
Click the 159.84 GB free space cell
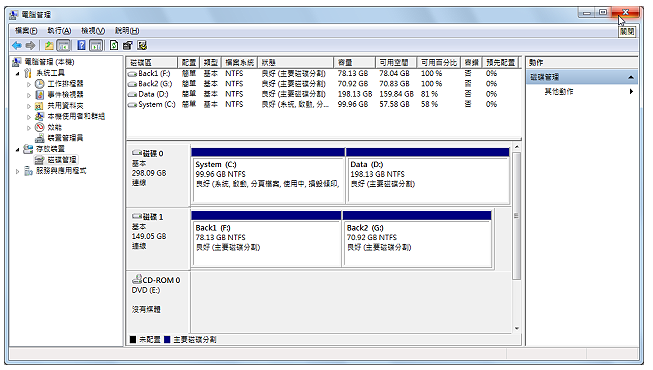coord(396,94)
